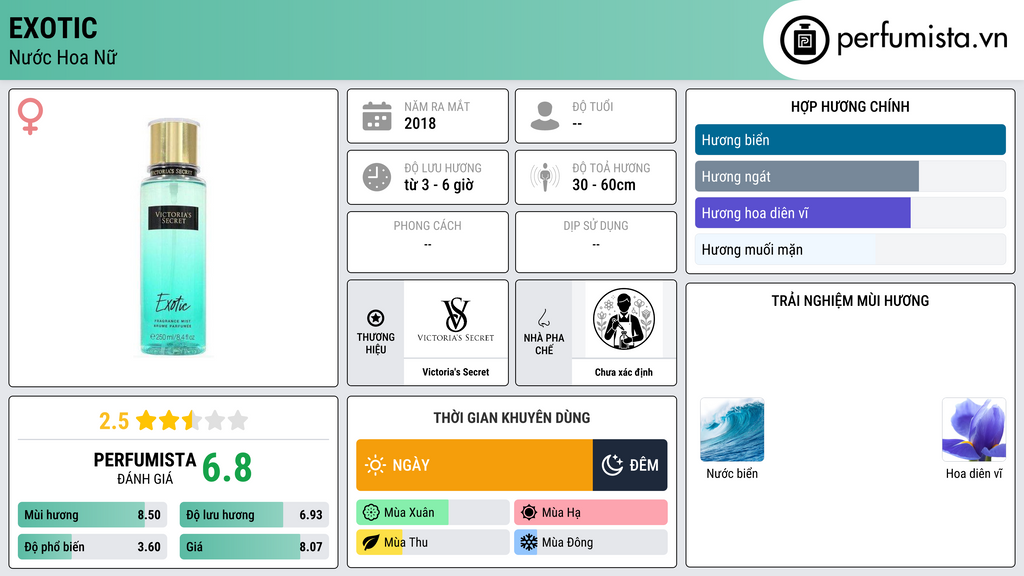Click the snowflake icon next to Mùa Đông
This screenshot has width=1024, height=576.
pos(529,542)
